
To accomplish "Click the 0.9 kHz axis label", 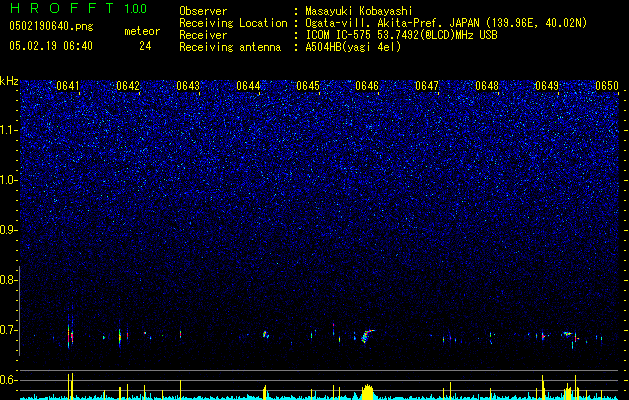I will tap(8, 230).
